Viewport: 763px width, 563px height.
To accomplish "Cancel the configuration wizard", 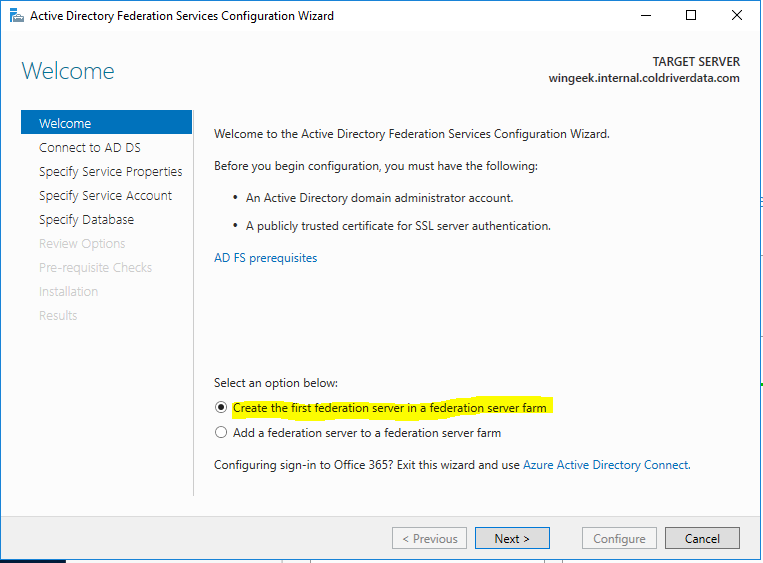I will (x=702, y=538).
